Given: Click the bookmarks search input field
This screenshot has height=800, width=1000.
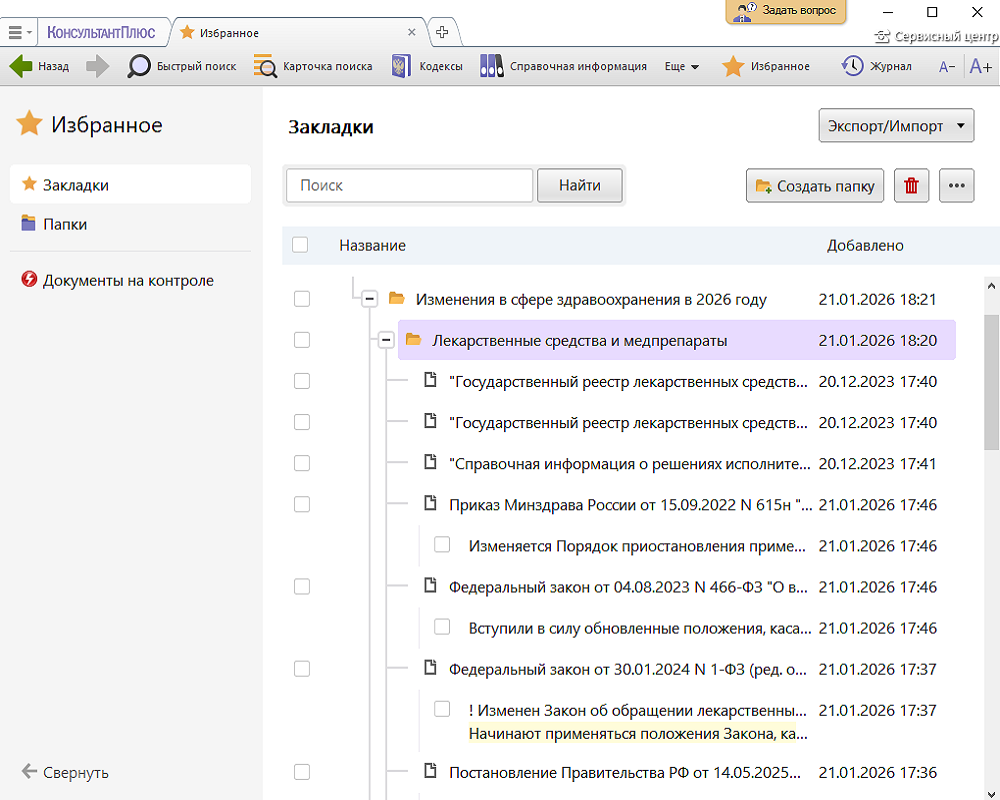Looking at the screenshot, I should pyautogui.click(x=409, y=185).
